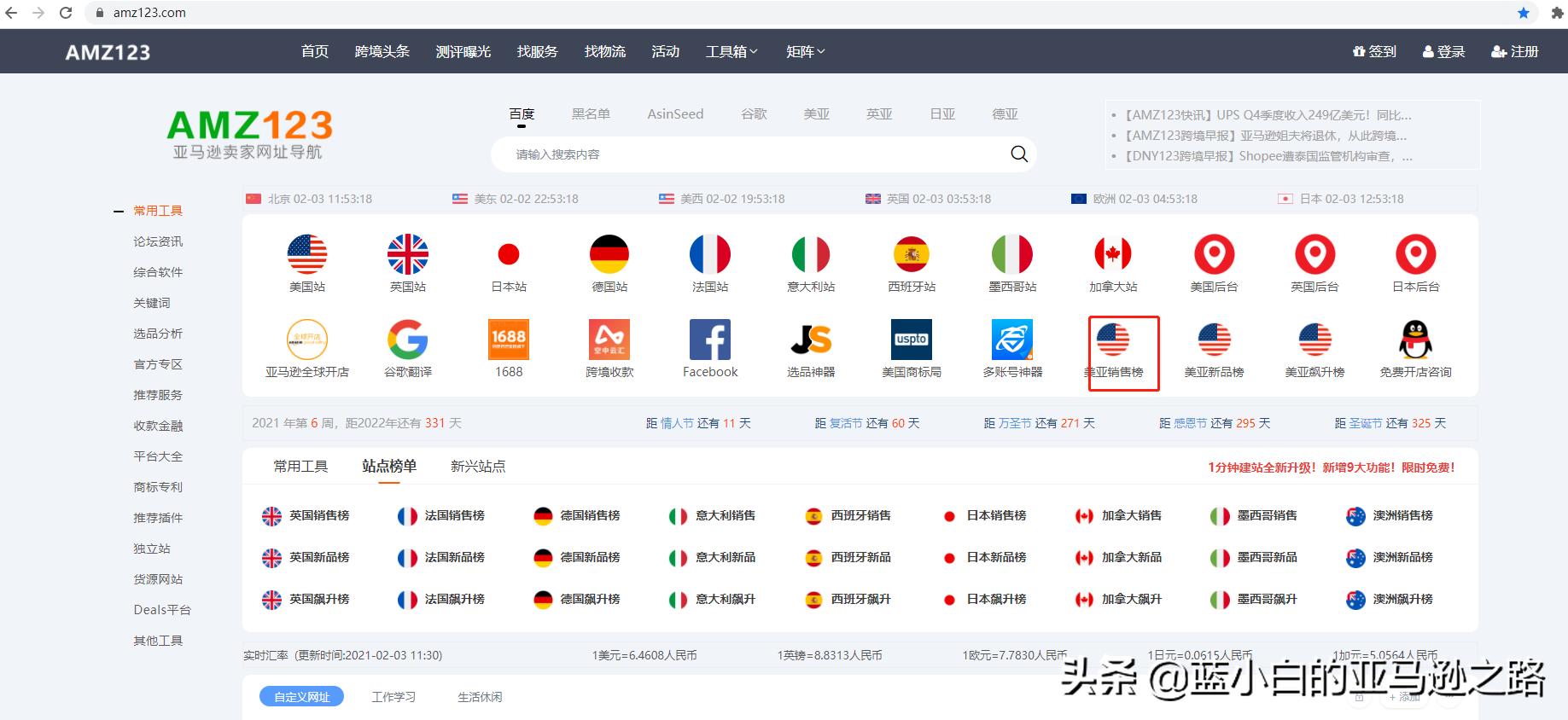Switch search engine to AsinSeed
The width and height of the screenshot is (1568, 720).
(675, 114)
